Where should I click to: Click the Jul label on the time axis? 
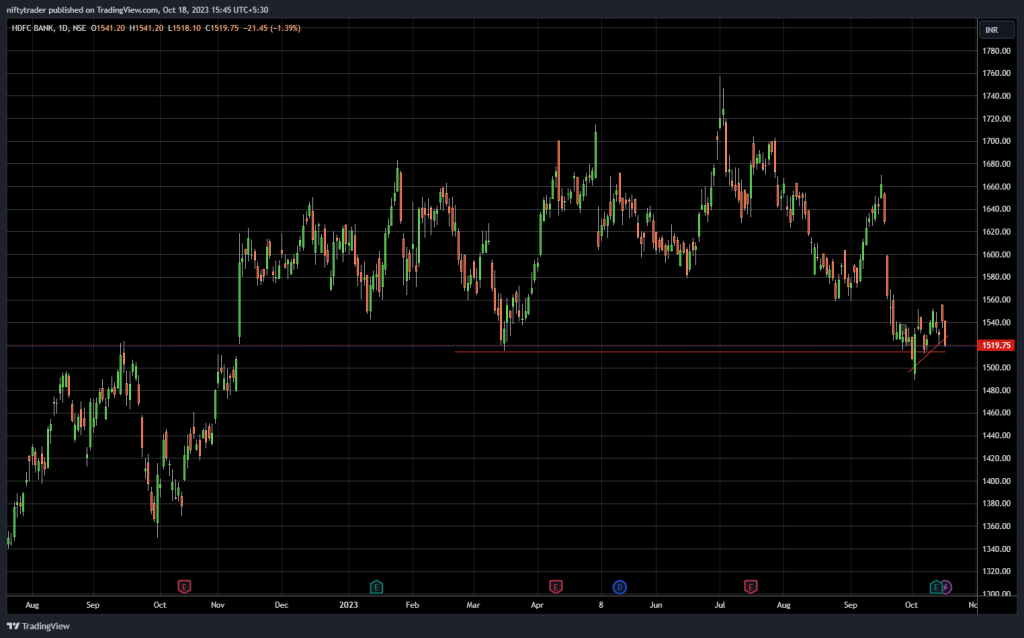point(720,605)
